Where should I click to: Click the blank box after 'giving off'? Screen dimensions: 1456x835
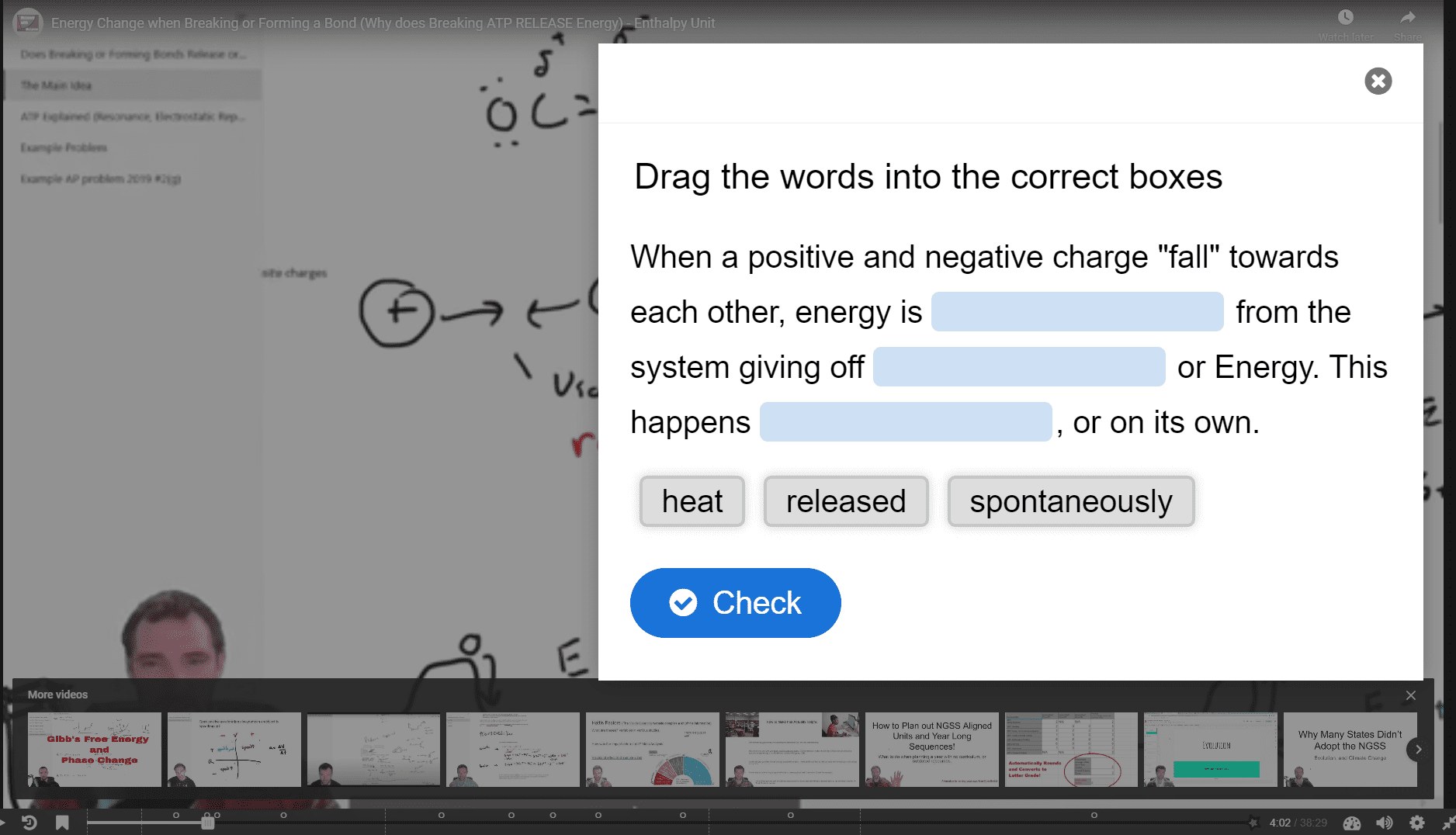[x=1019, y=366]
